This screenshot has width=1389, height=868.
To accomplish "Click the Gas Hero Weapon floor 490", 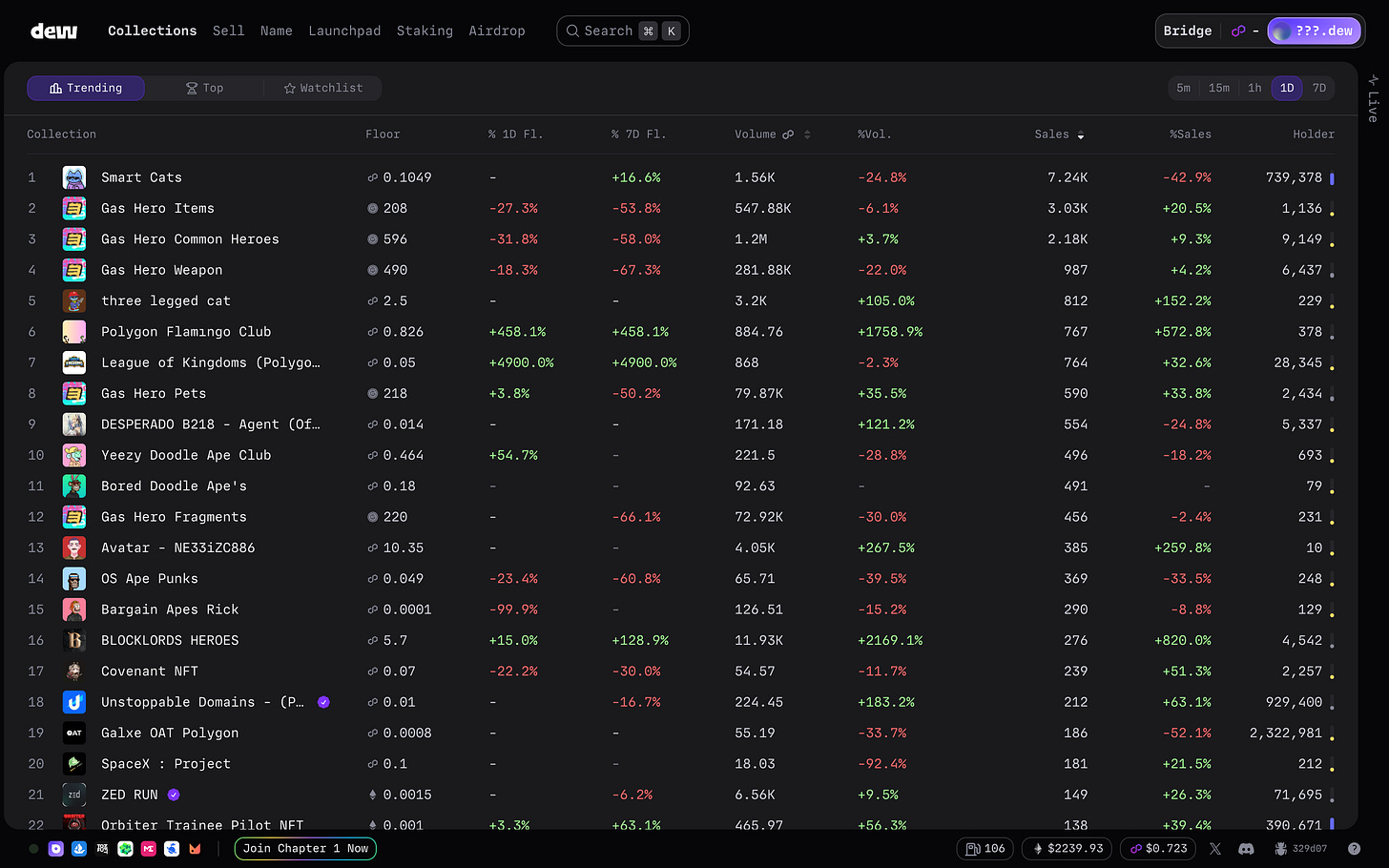I will (395, 270).
